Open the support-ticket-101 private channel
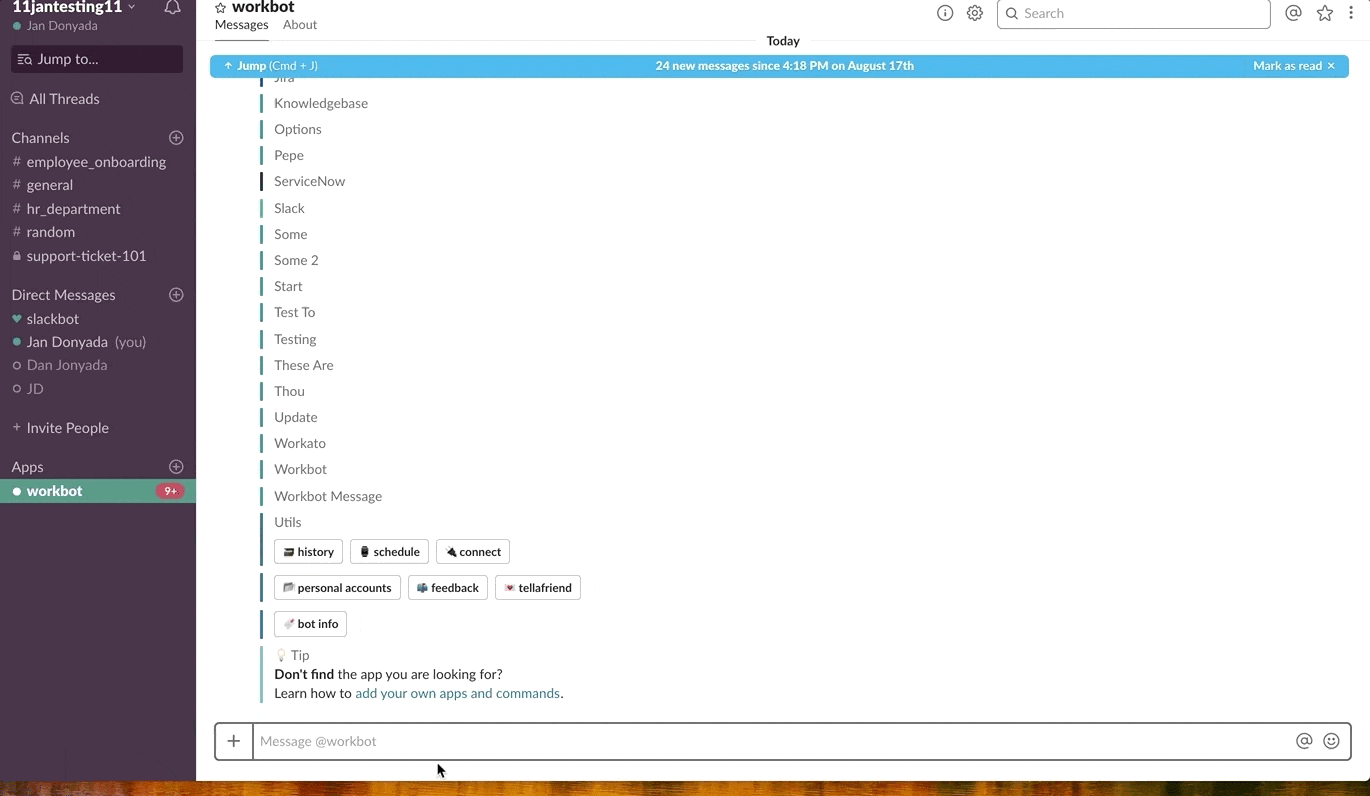Screen dimensions: 1370x796 (86, 256)
